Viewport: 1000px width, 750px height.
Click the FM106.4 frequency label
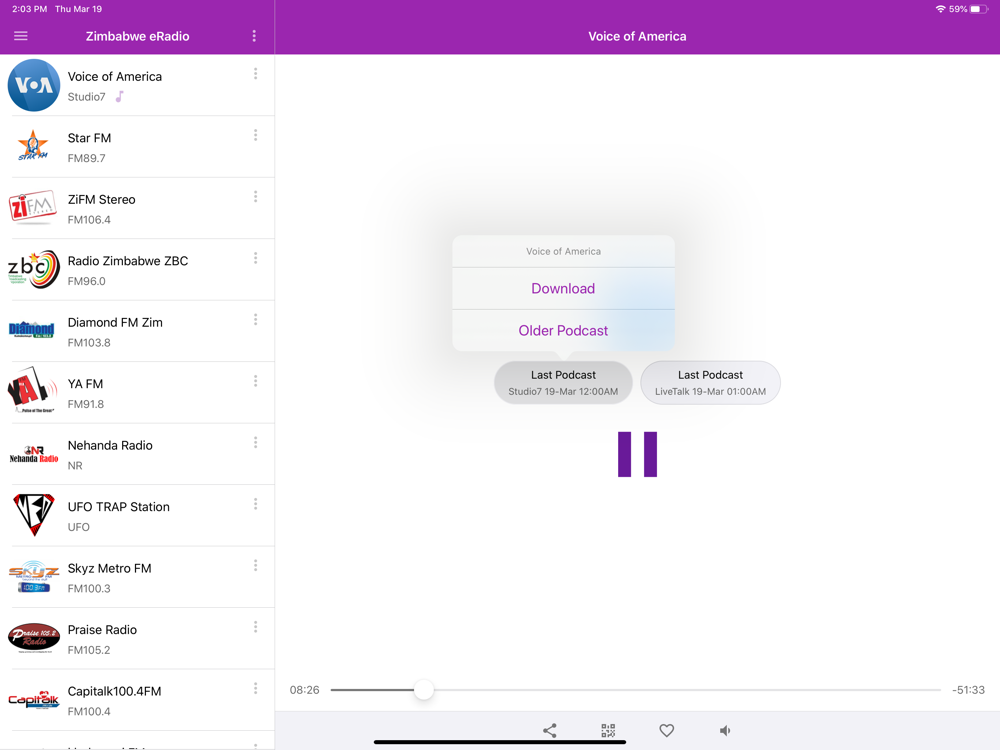tap(89, 220)
